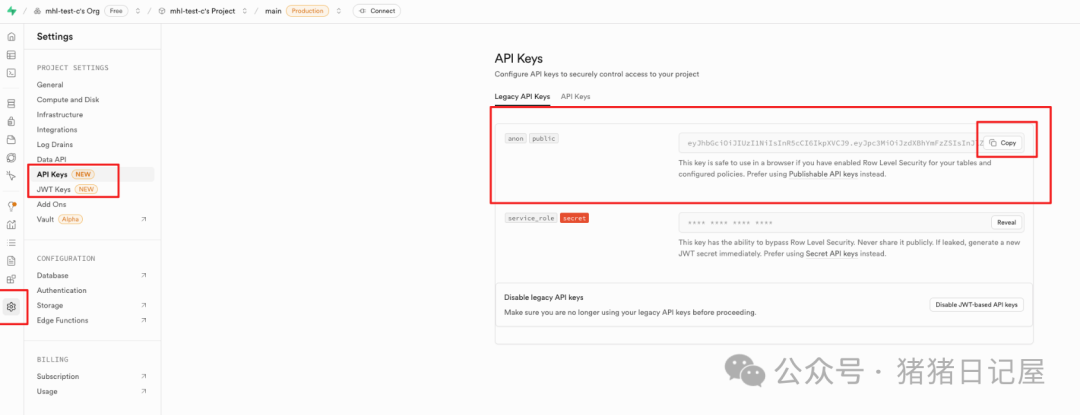The width and height of the screenshot is (1080, 415).
Task: Click the project cube icon beside mhl-test-c's Project
Action: [x=162, y=11]
